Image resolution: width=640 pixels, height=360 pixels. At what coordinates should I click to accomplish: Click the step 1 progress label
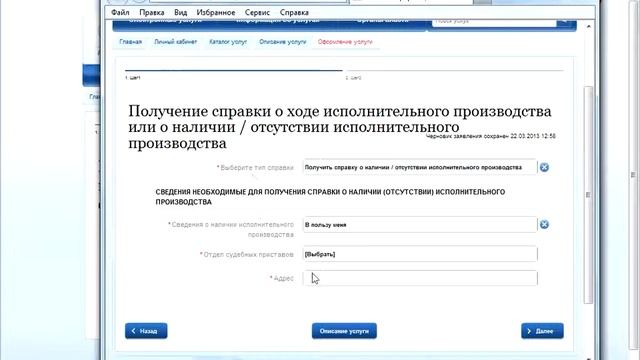[133, 78]
